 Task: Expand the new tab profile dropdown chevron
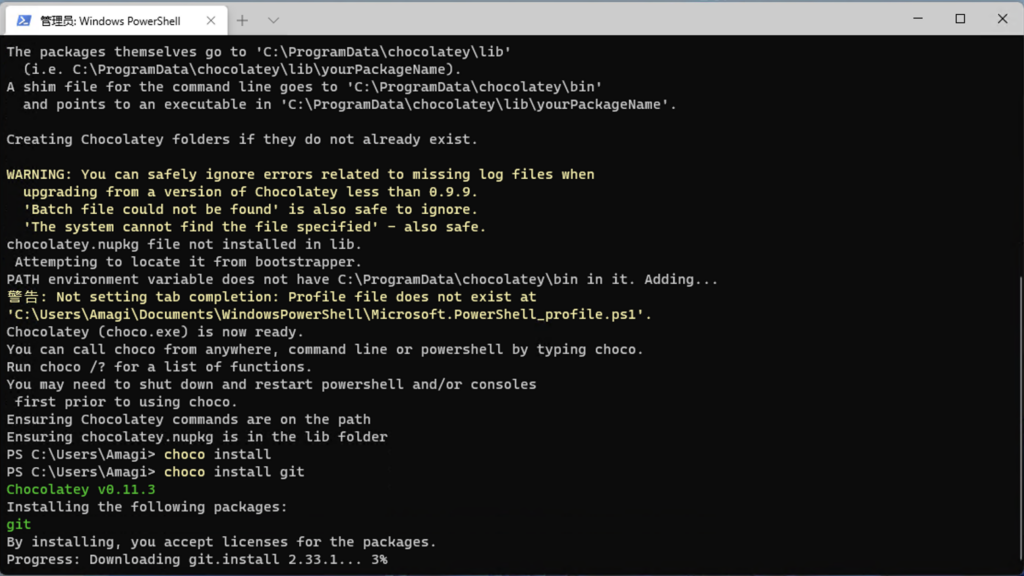[x=274, y=20]
